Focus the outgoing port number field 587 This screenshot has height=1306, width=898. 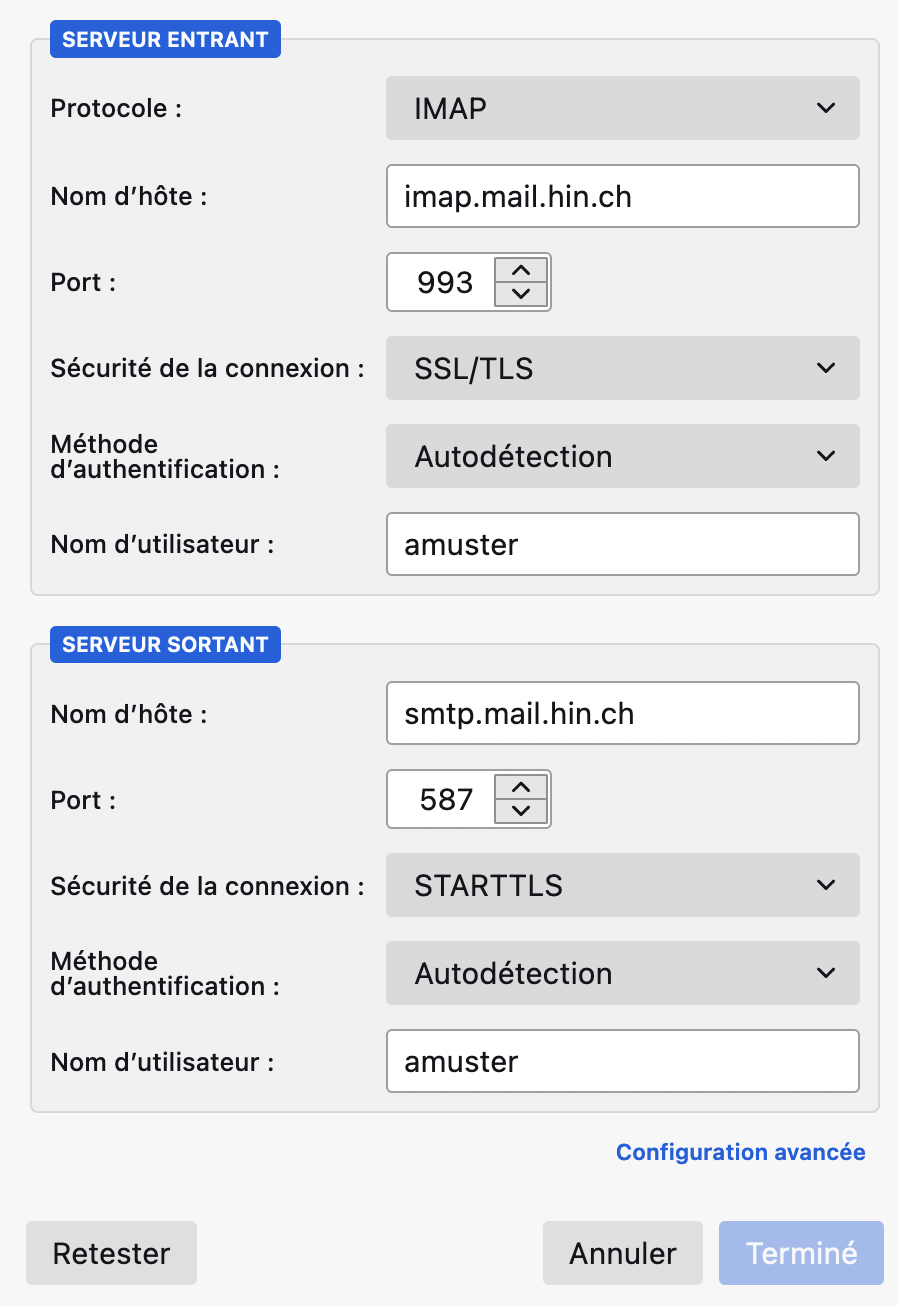(x=441, y=799)
